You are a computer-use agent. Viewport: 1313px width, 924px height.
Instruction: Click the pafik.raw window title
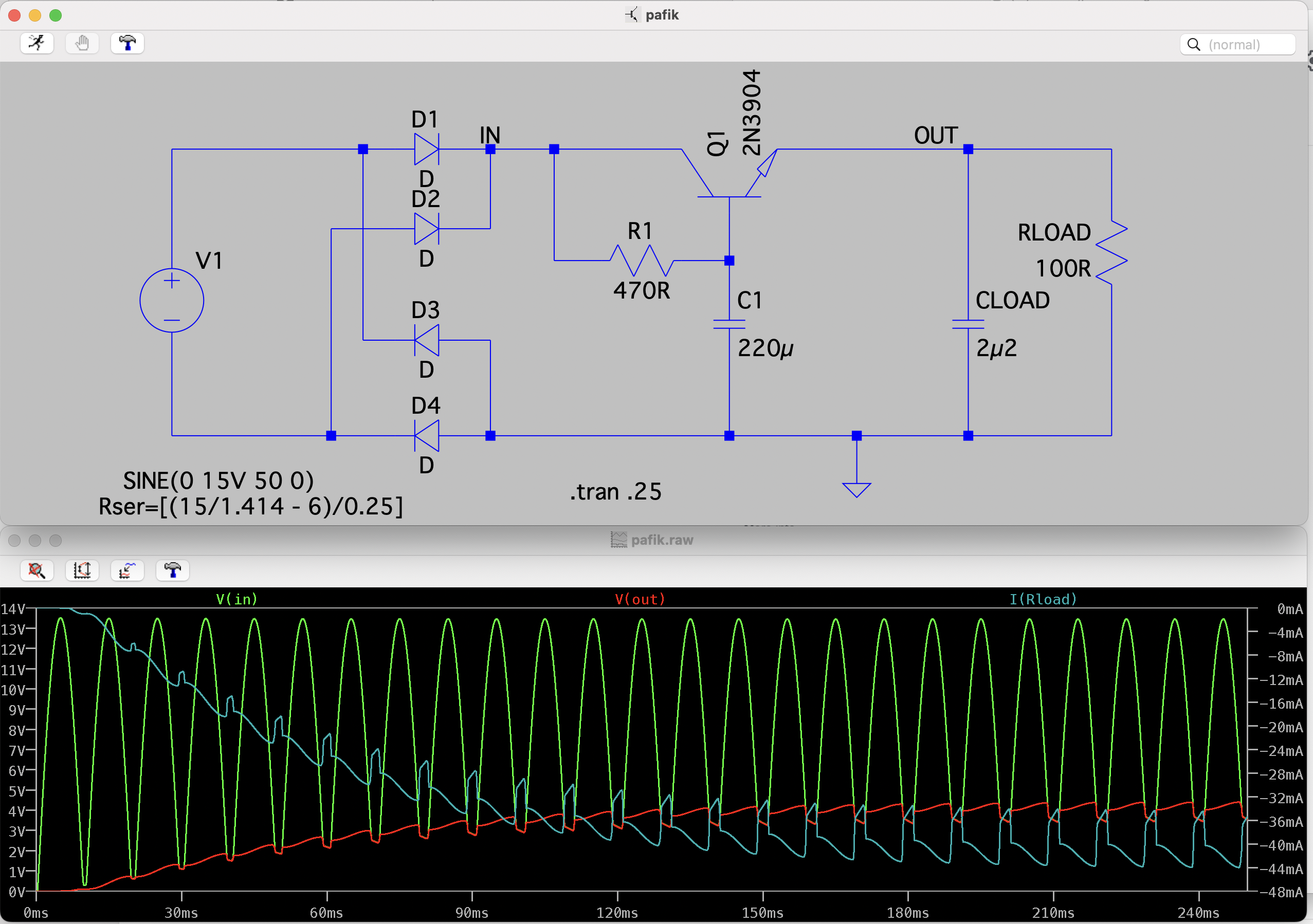coord(662,540)
